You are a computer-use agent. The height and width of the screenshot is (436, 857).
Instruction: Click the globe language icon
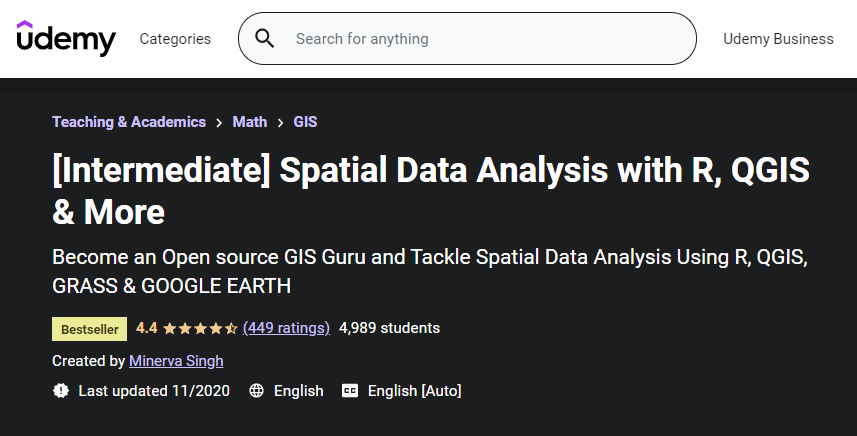pyautogui.click(x=256, y=391)
